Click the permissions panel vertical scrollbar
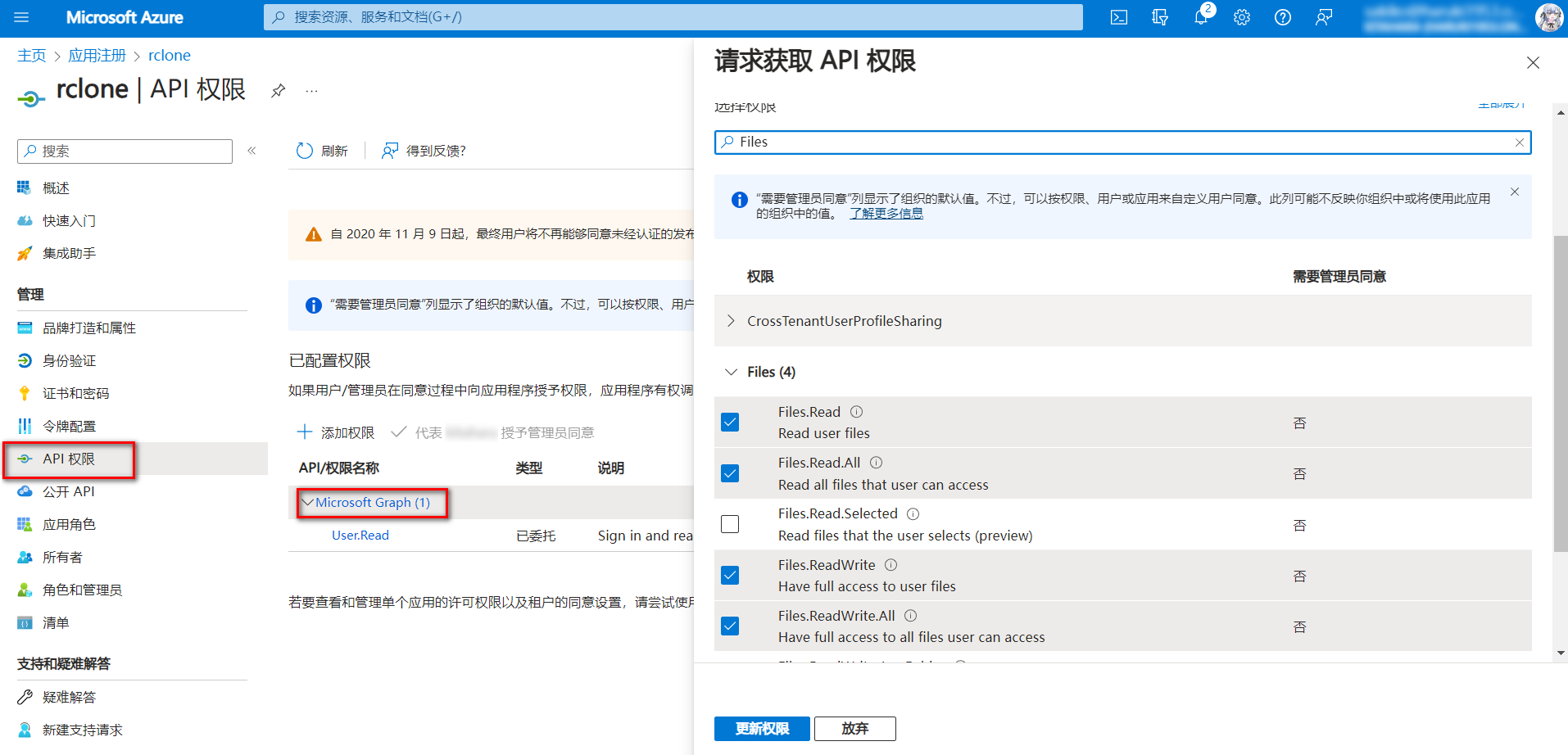The width and height of the screenshot is (1568, 755). (x=1560, y=393)
